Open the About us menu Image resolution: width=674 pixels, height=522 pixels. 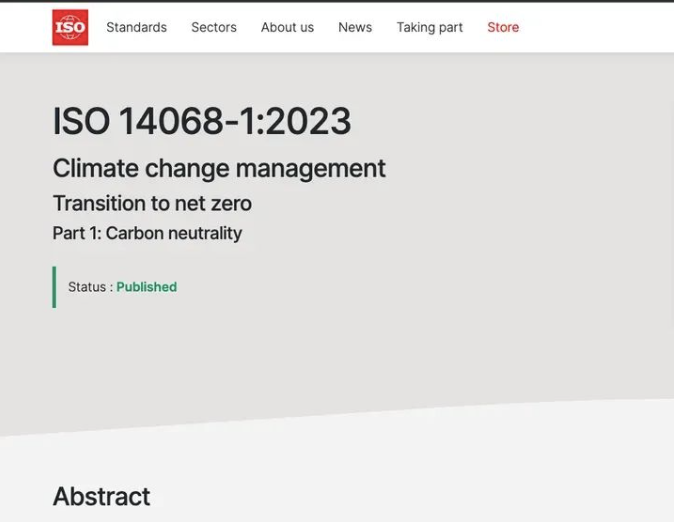[287, 27]
